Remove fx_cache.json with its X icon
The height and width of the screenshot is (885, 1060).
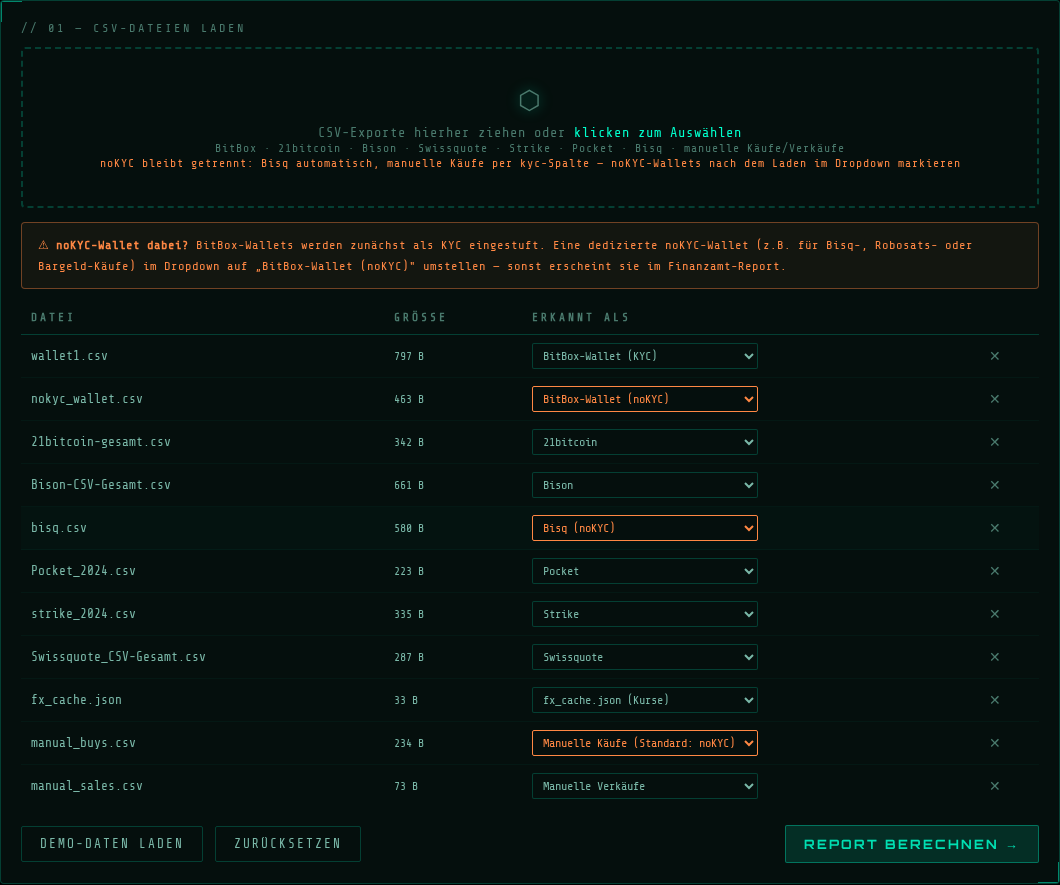[x=994, y=700]
